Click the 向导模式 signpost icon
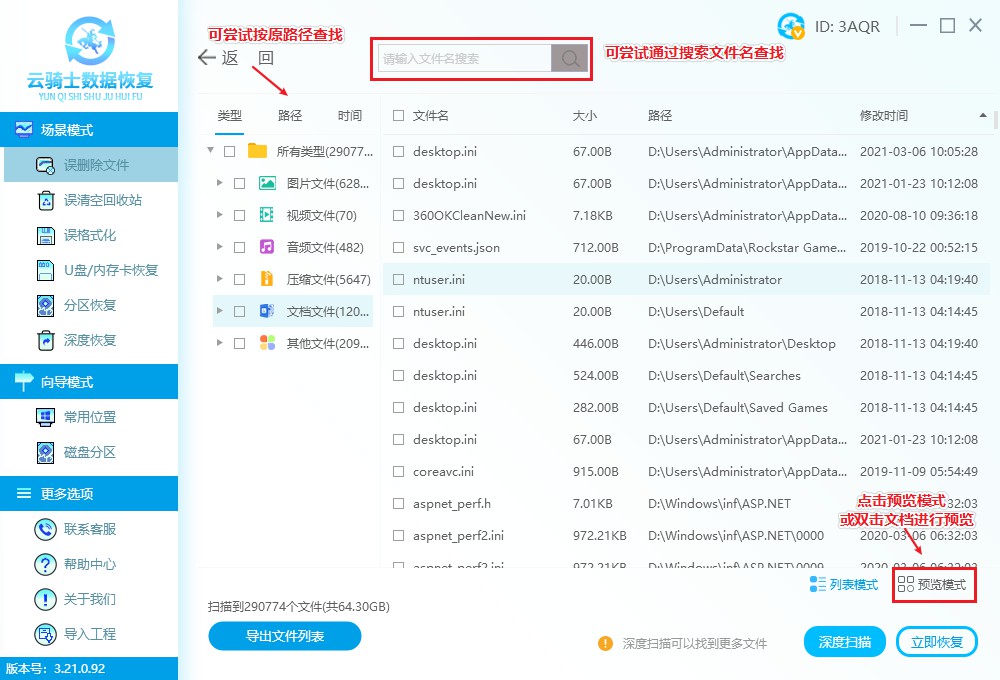The image size is (1000, 680). click(x=24, y=381)
